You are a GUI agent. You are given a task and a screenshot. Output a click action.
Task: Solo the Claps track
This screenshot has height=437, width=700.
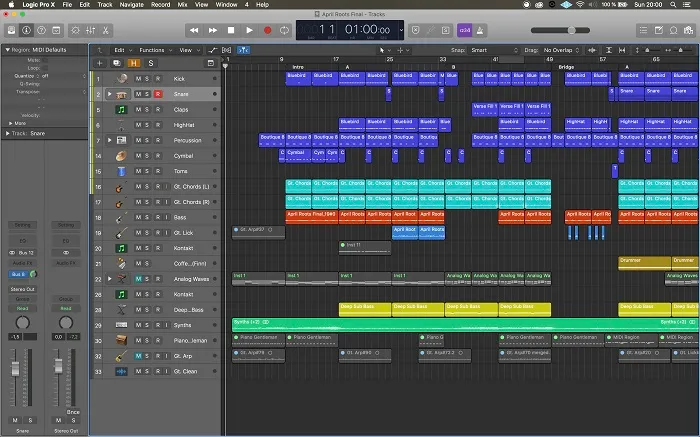click(146, 109)
